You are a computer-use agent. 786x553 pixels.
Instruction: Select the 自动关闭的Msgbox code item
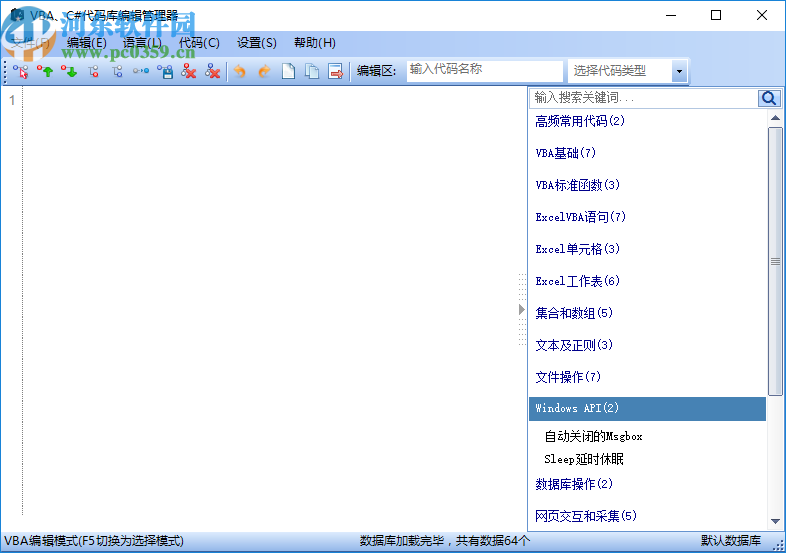pyautogui.click(x=593, y=437)
